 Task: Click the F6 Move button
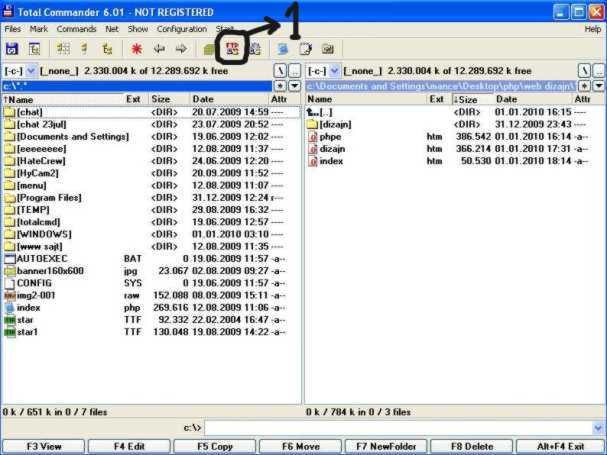coord(301,446)
